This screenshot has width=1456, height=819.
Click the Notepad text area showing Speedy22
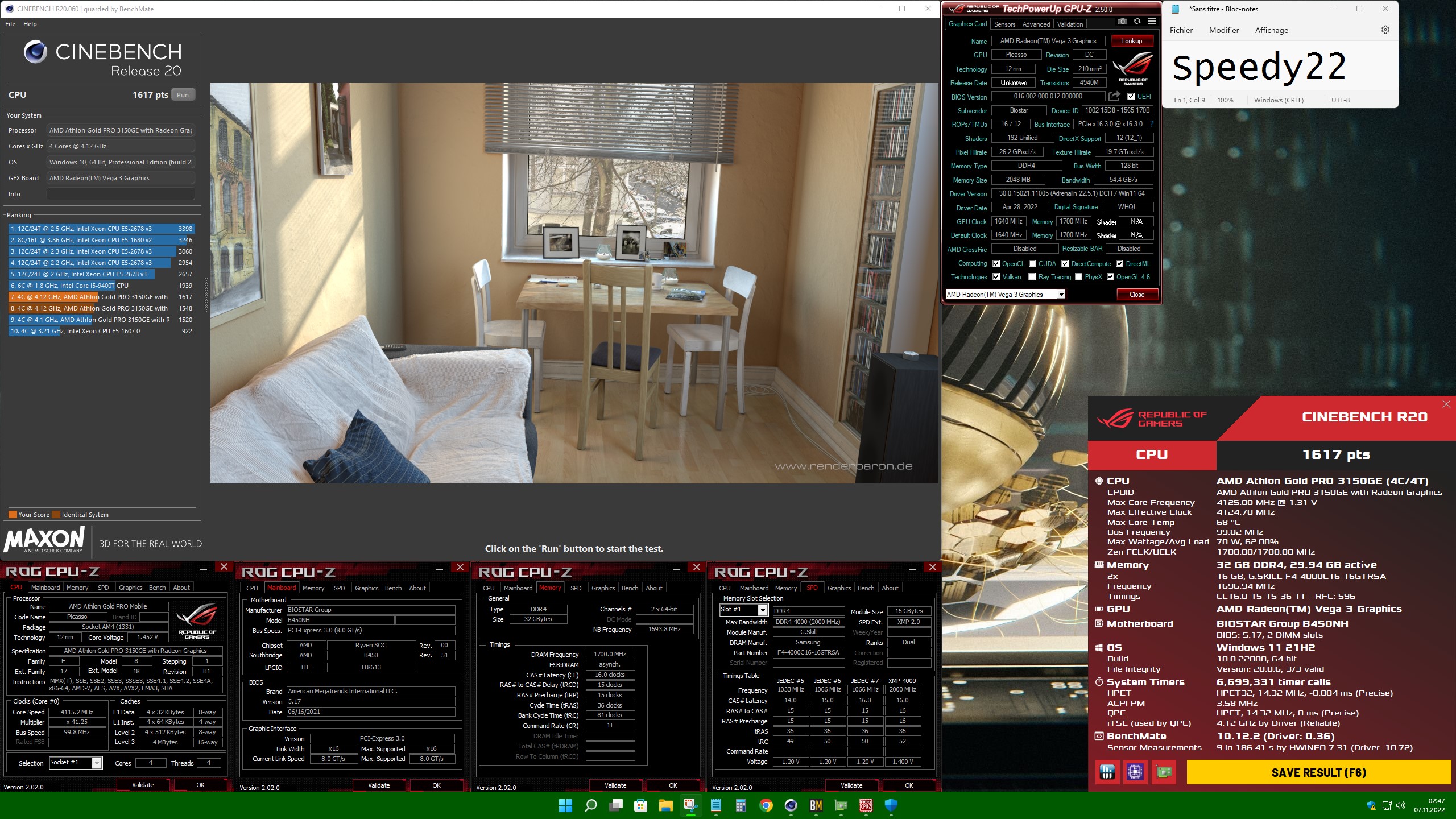[x=1280, y=67]
